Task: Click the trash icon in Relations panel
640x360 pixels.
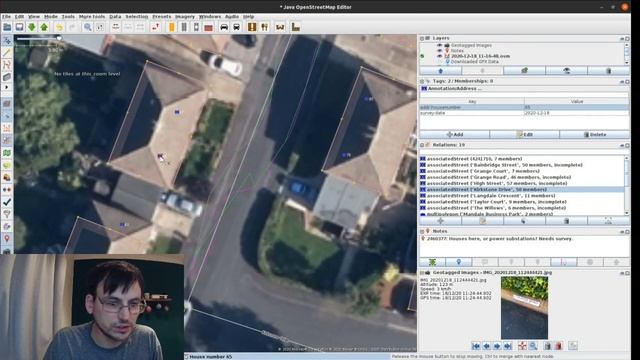Action: [566, 221]
